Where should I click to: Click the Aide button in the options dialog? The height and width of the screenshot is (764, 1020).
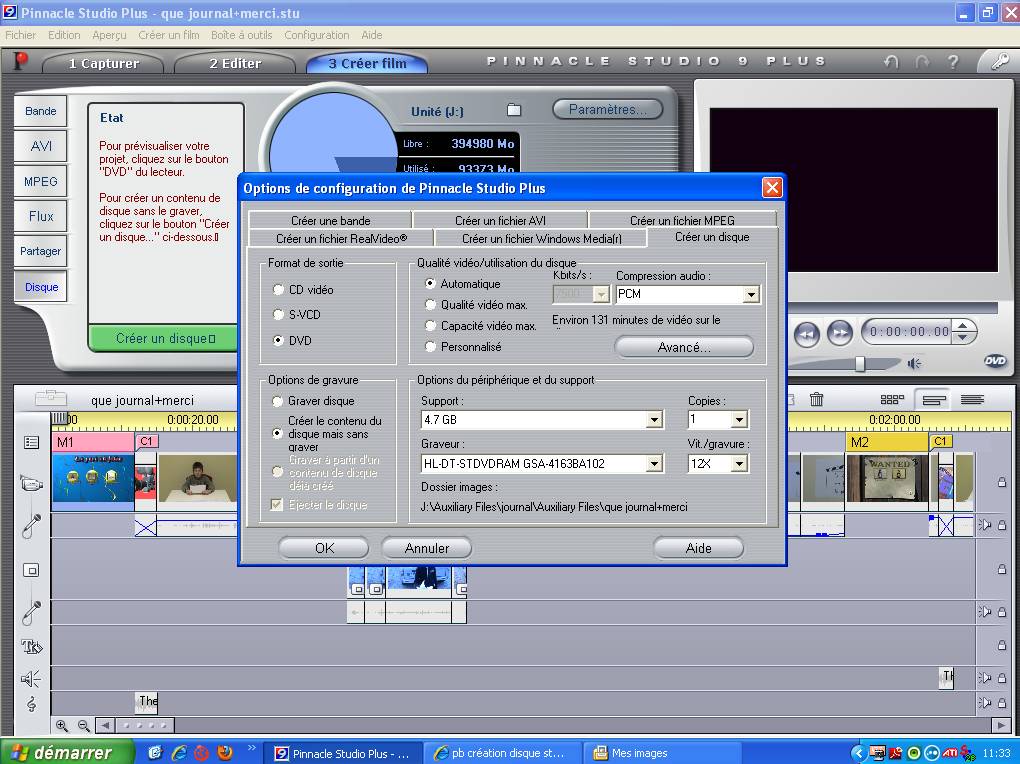pos(699,548)
